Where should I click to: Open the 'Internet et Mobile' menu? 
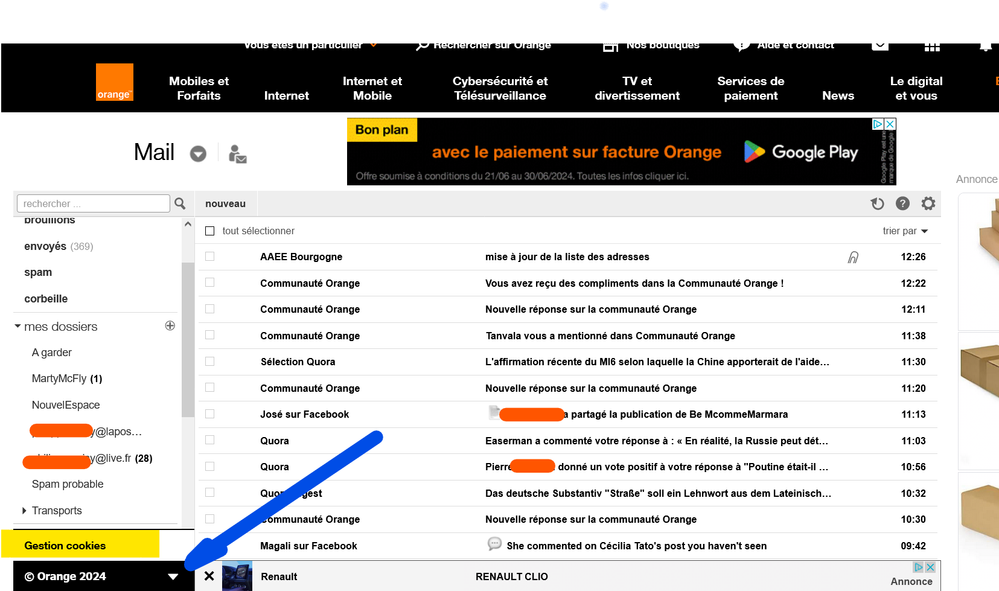pyautogui.click(x=372, y=89)
